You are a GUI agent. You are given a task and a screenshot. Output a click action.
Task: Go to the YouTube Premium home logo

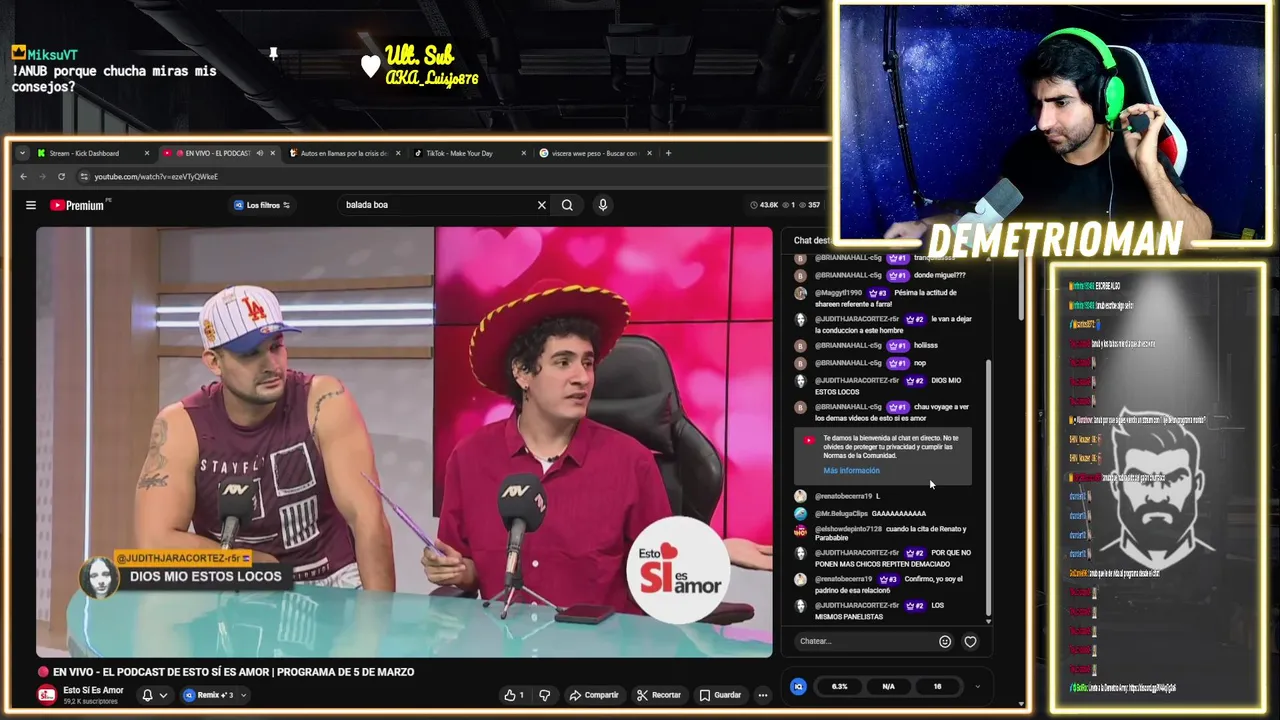click(x=78, y=205)
